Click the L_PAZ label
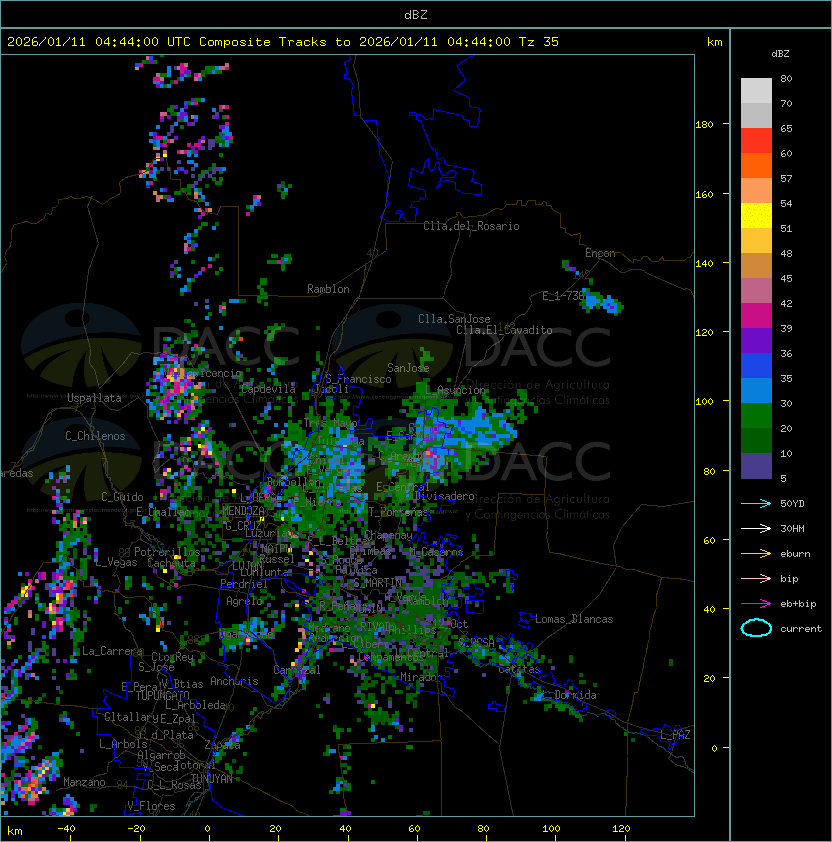Image resolution: width=832 pixels, height=842 pixels. (675, 735)
